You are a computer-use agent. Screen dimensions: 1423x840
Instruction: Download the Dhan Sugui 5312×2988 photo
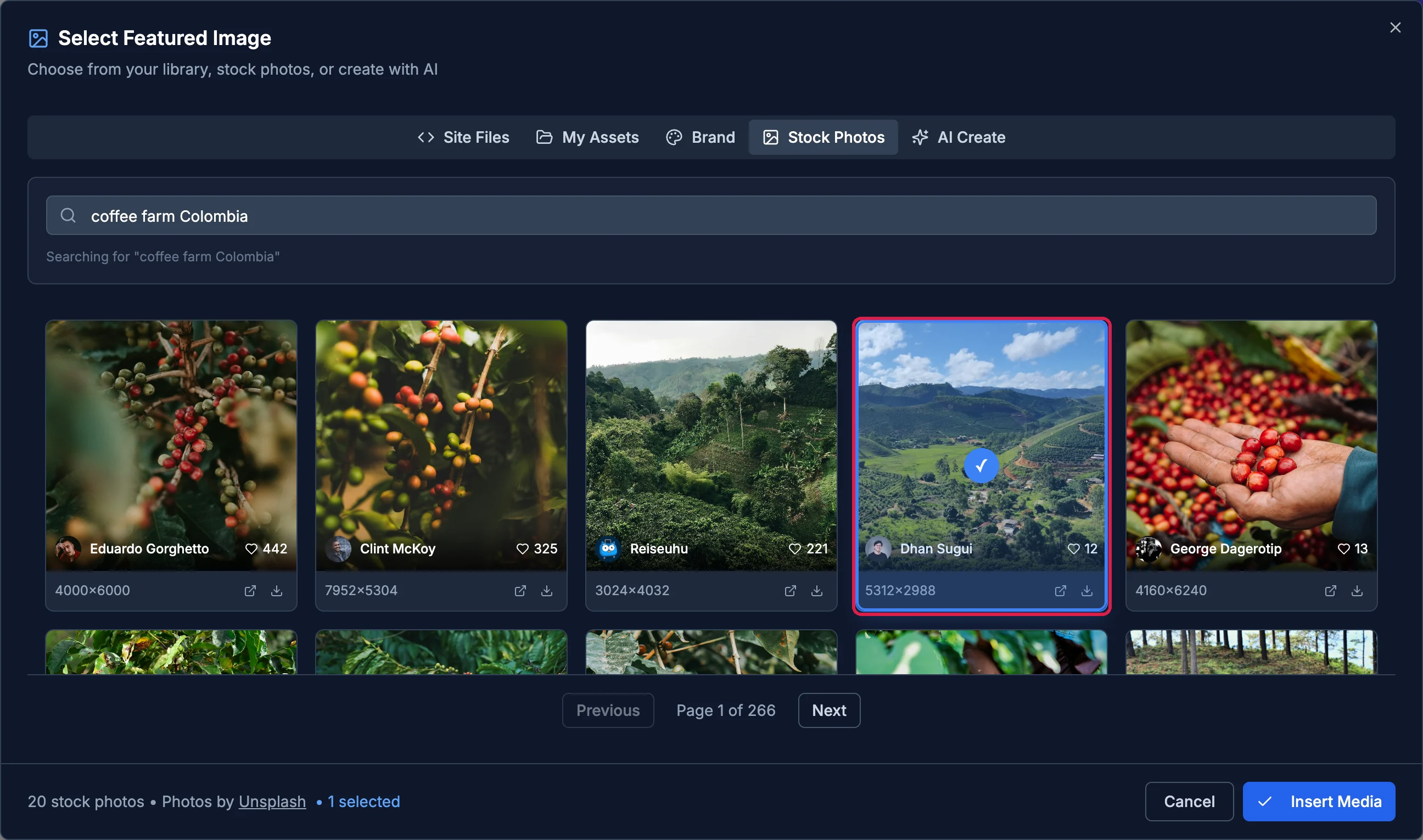tap(1087, 590)
